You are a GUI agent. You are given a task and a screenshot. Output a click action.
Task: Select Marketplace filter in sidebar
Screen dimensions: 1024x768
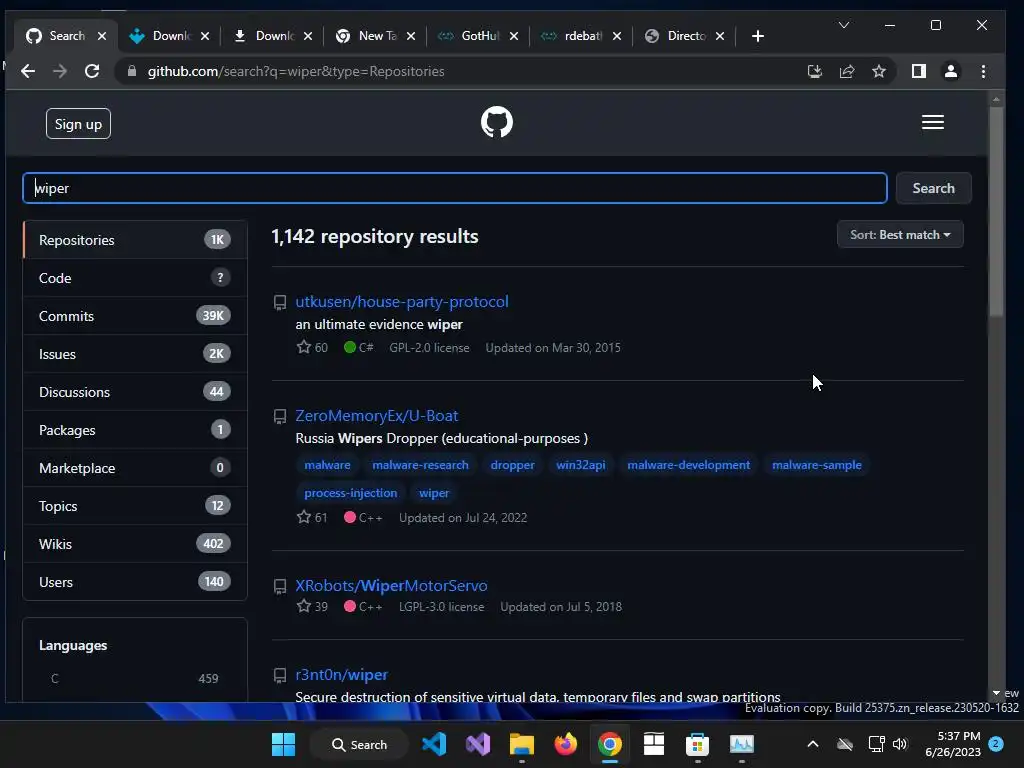tap(135, 468)
